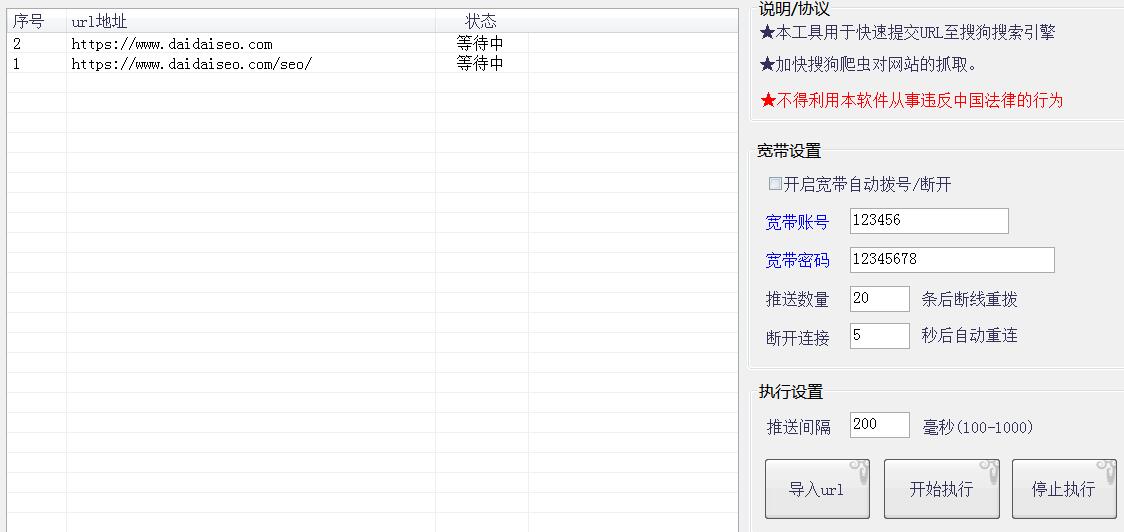
Task: Click text about 搜狗搜索引擎 URL submission
Action: click(908, 32)
